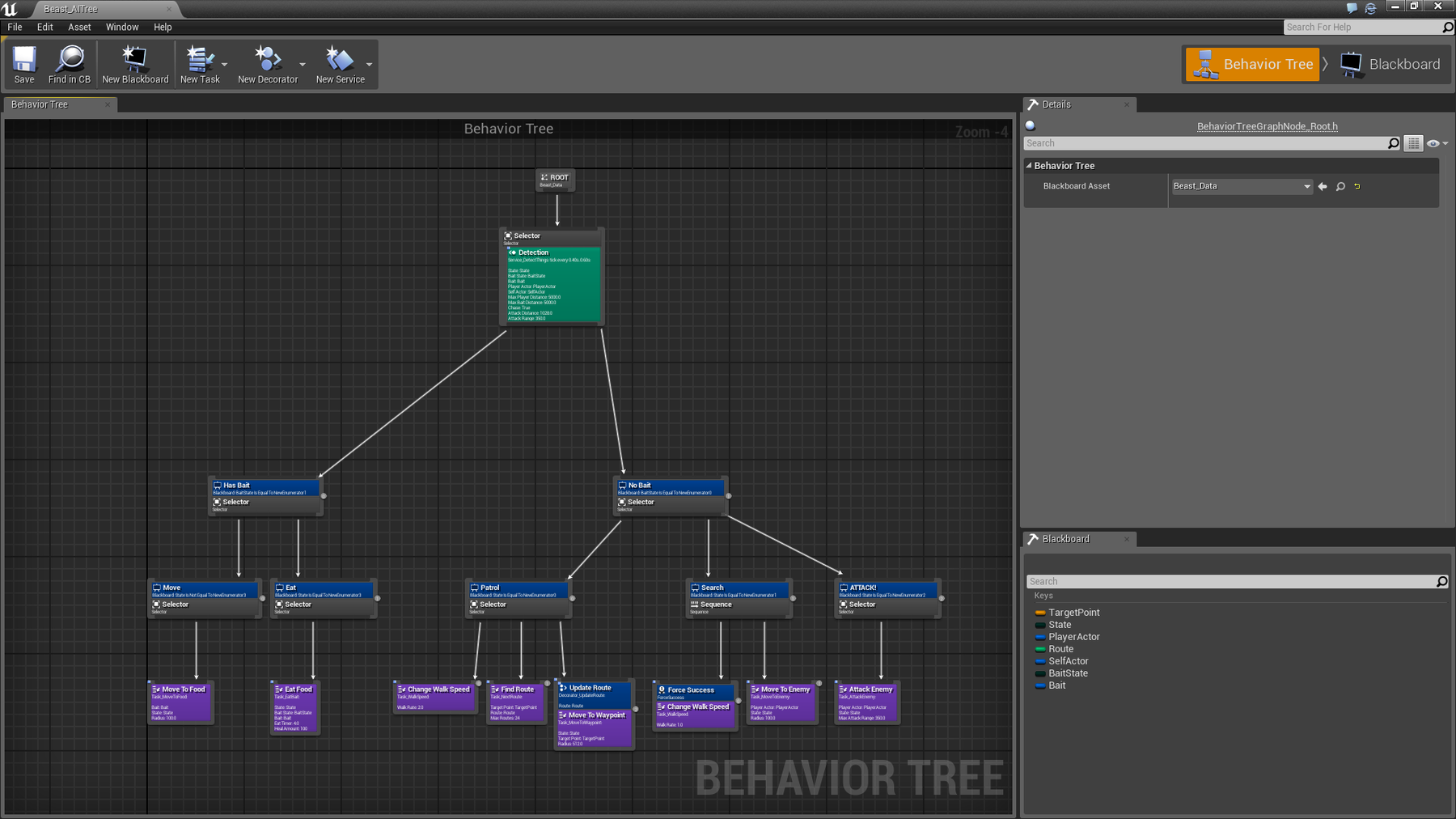1456x819 pixels.
Task: Open New Task dropdown arrow
Action: click(225, 65)
